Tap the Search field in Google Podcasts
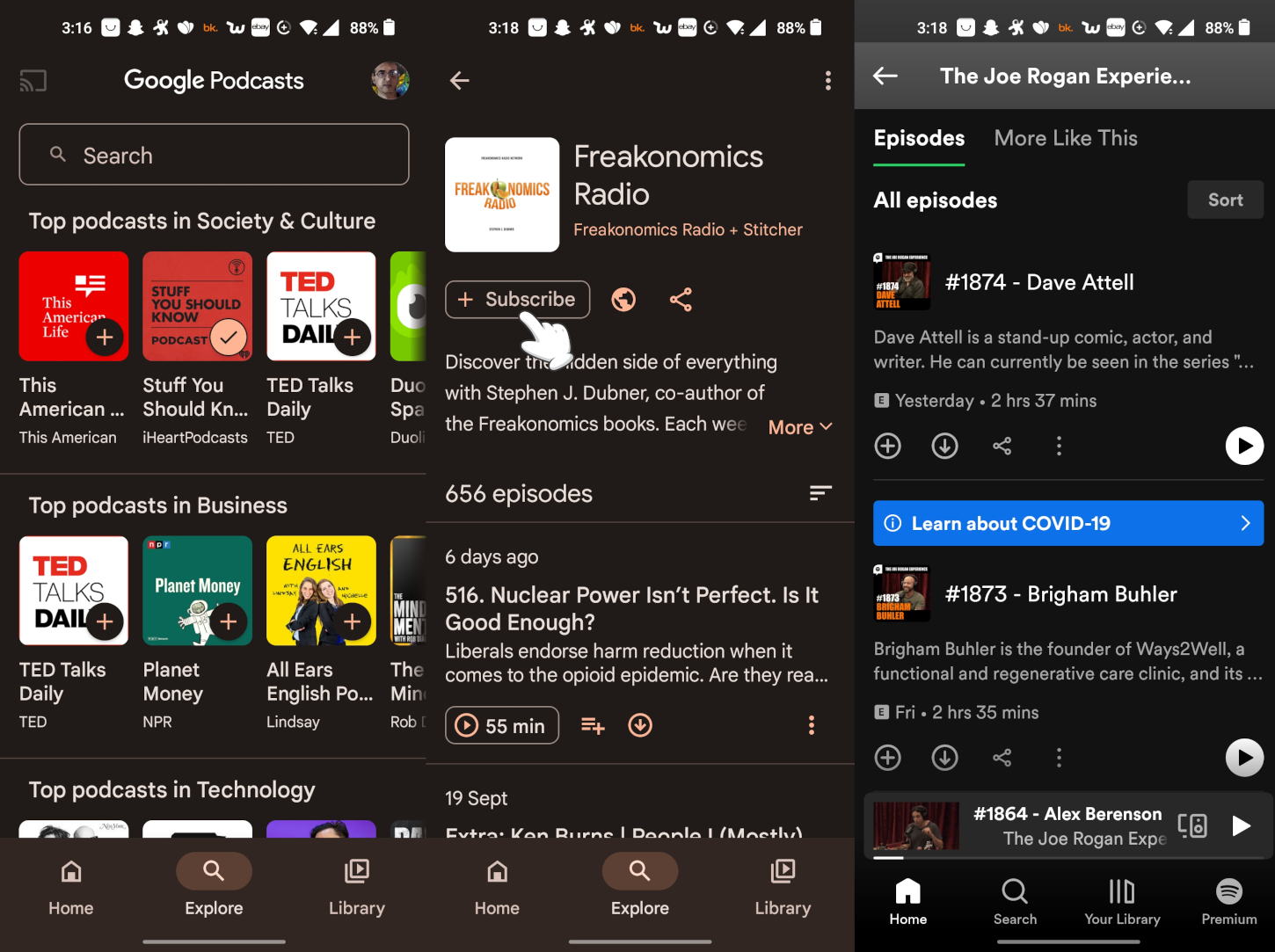 coord(214,155)
